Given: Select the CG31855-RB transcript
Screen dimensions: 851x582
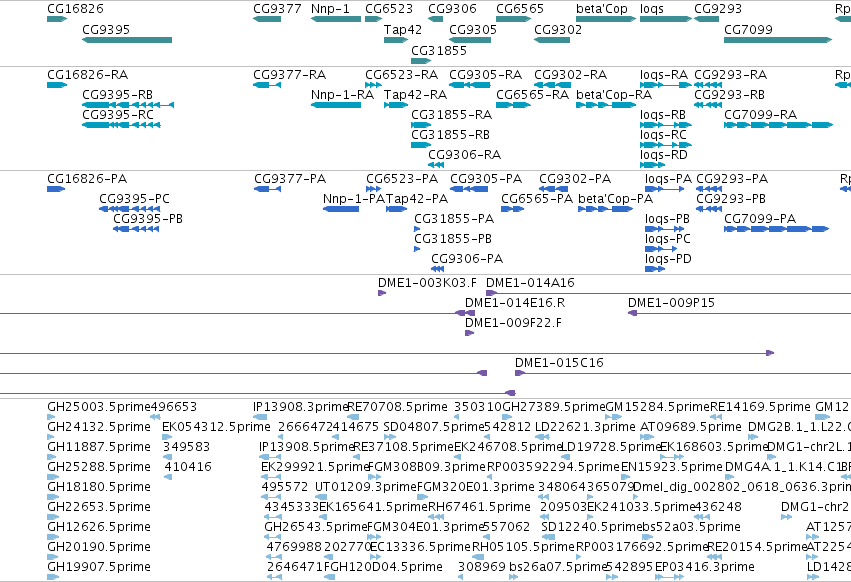Looking at the screenshot, I should click(421, 145).
